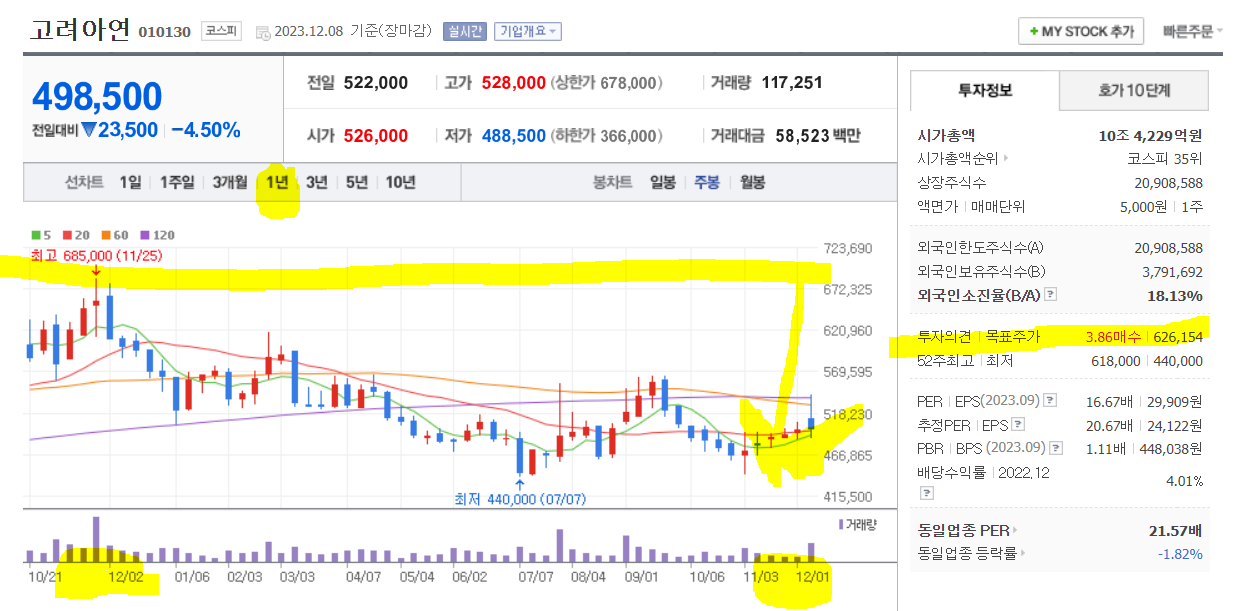Click the 최고 685,000 (11/25) chart marker
The height and width of the screenshot is (611, 1249).
pos(96,256)
